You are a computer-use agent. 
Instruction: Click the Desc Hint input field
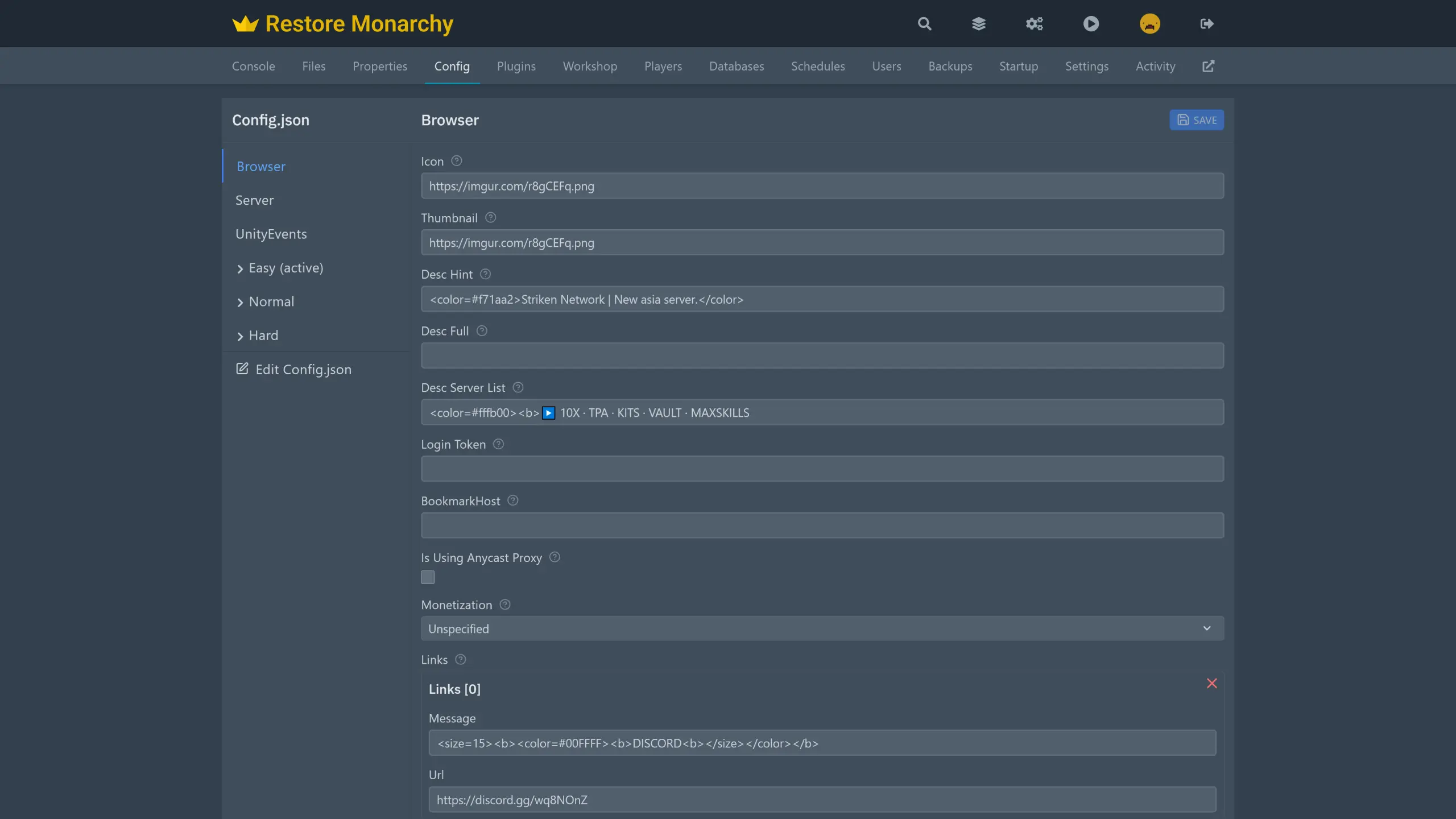click(x=822, y=299)
